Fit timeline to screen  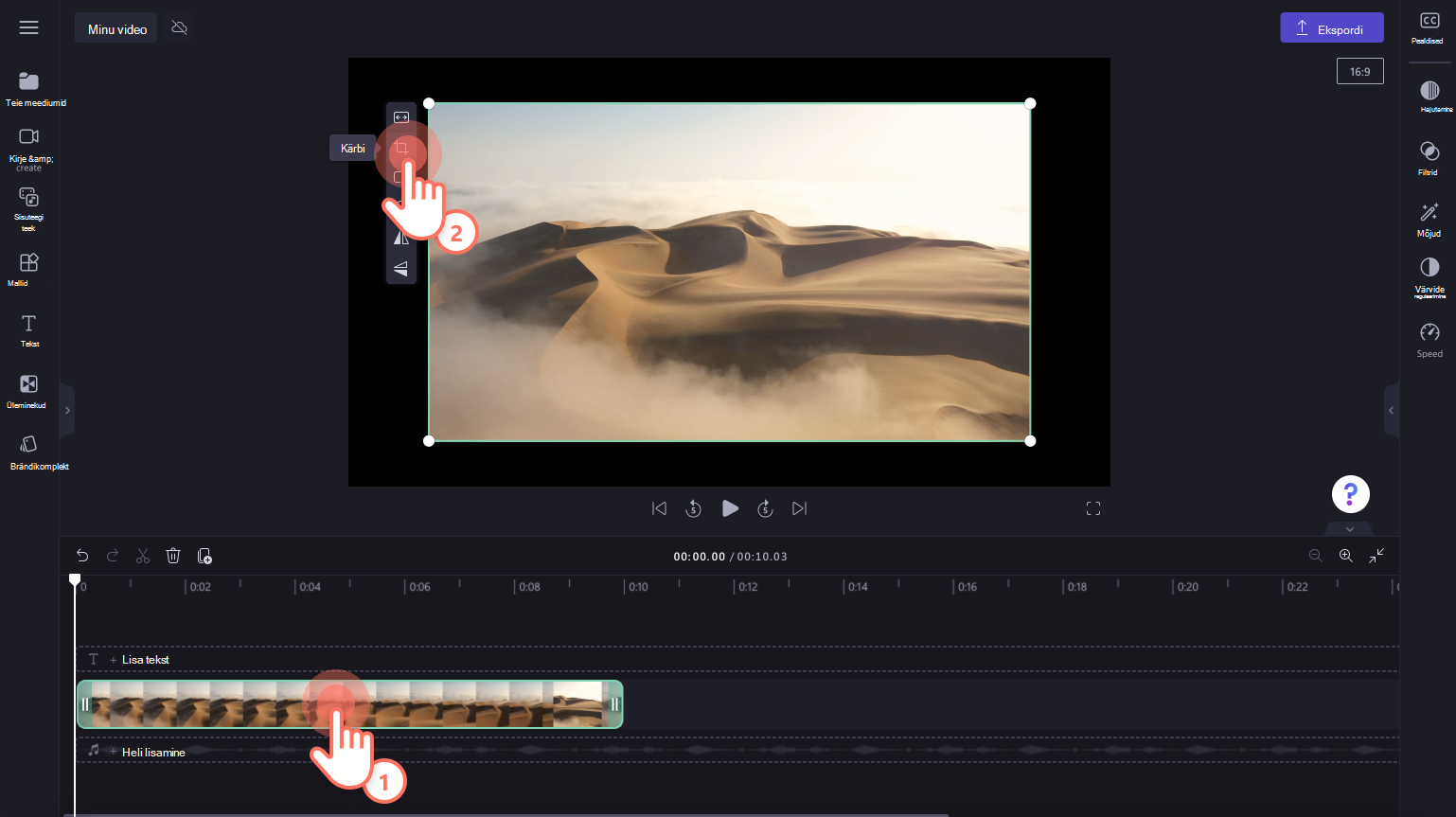[1376, 556]
